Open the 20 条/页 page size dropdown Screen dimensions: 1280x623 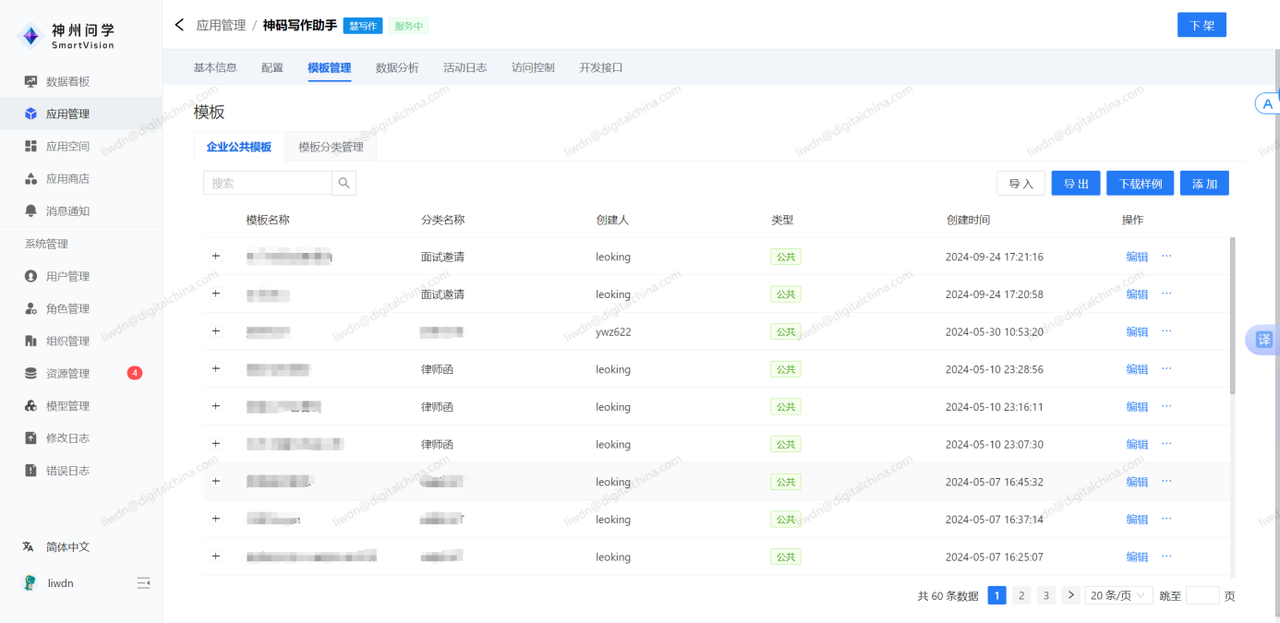tap(1118, 595)
